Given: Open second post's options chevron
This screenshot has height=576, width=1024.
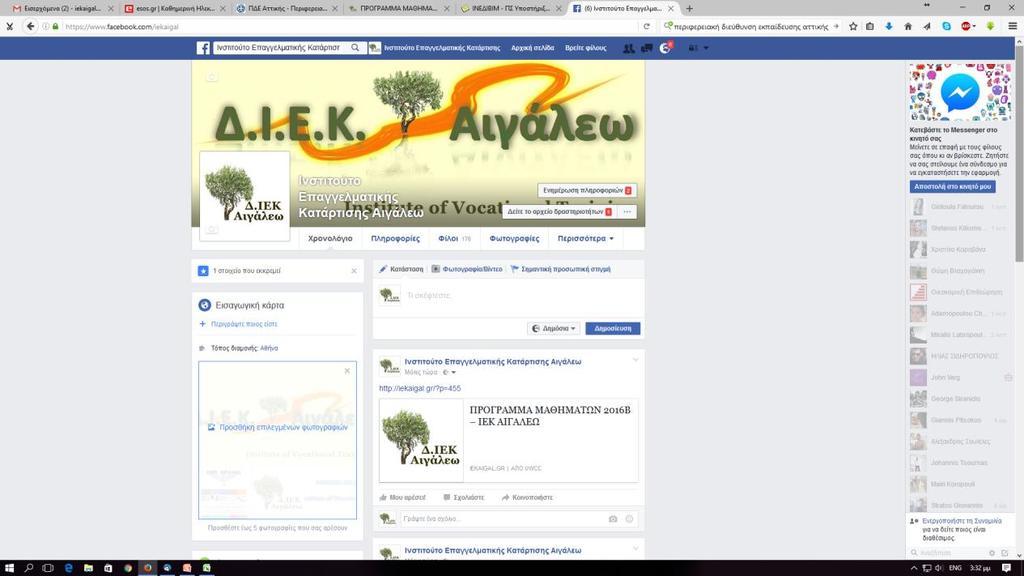Looking at the screenshot, I should pyautogui.click(x=635, y=549).
